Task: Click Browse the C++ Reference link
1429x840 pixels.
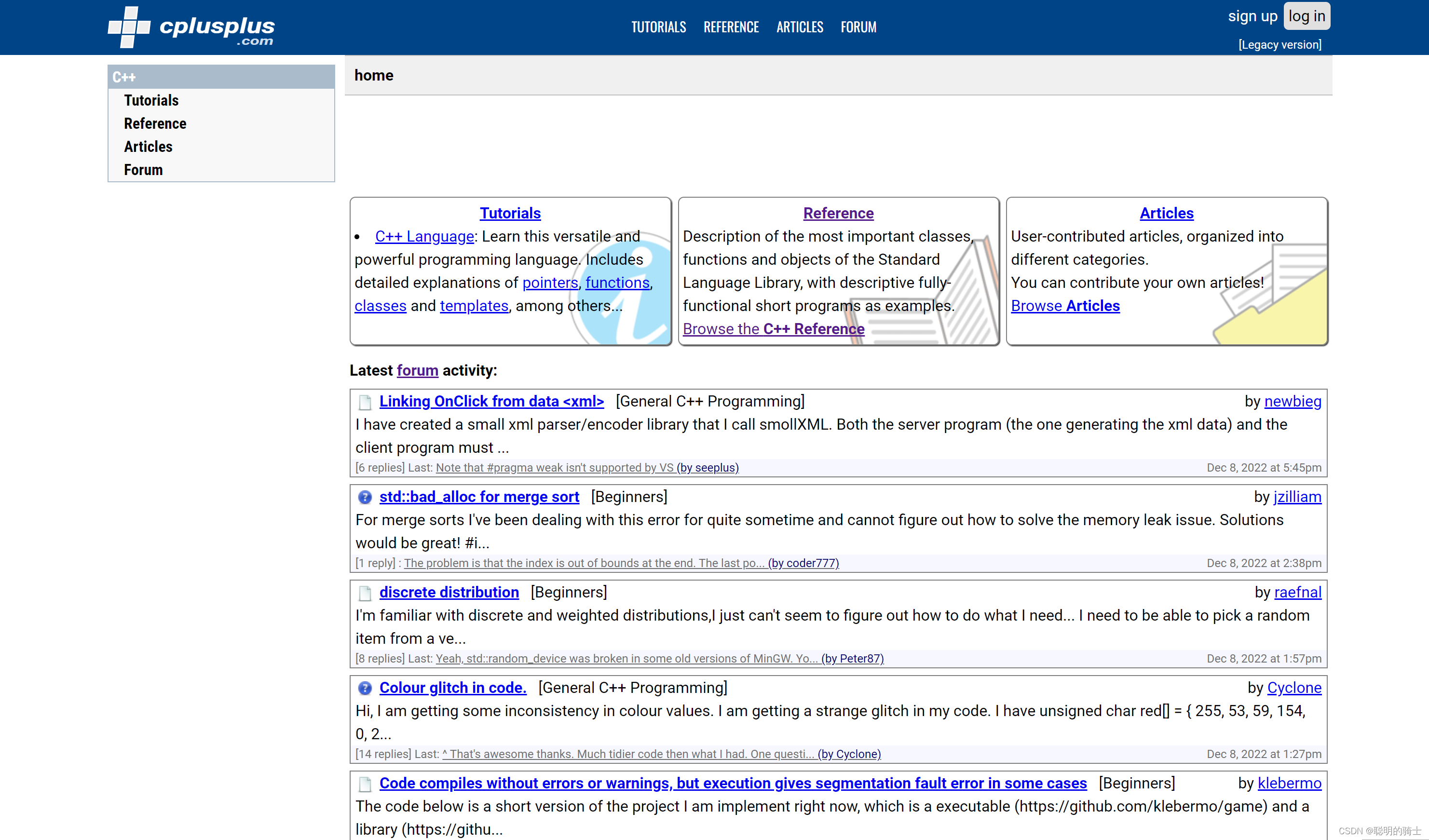Action: coord(773,329)
